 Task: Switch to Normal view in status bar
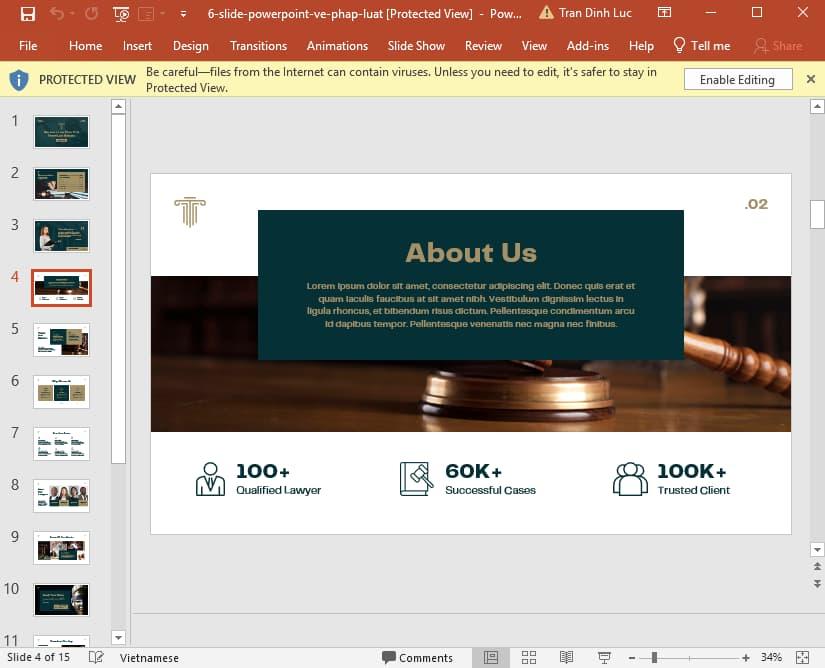pos(490,658)
